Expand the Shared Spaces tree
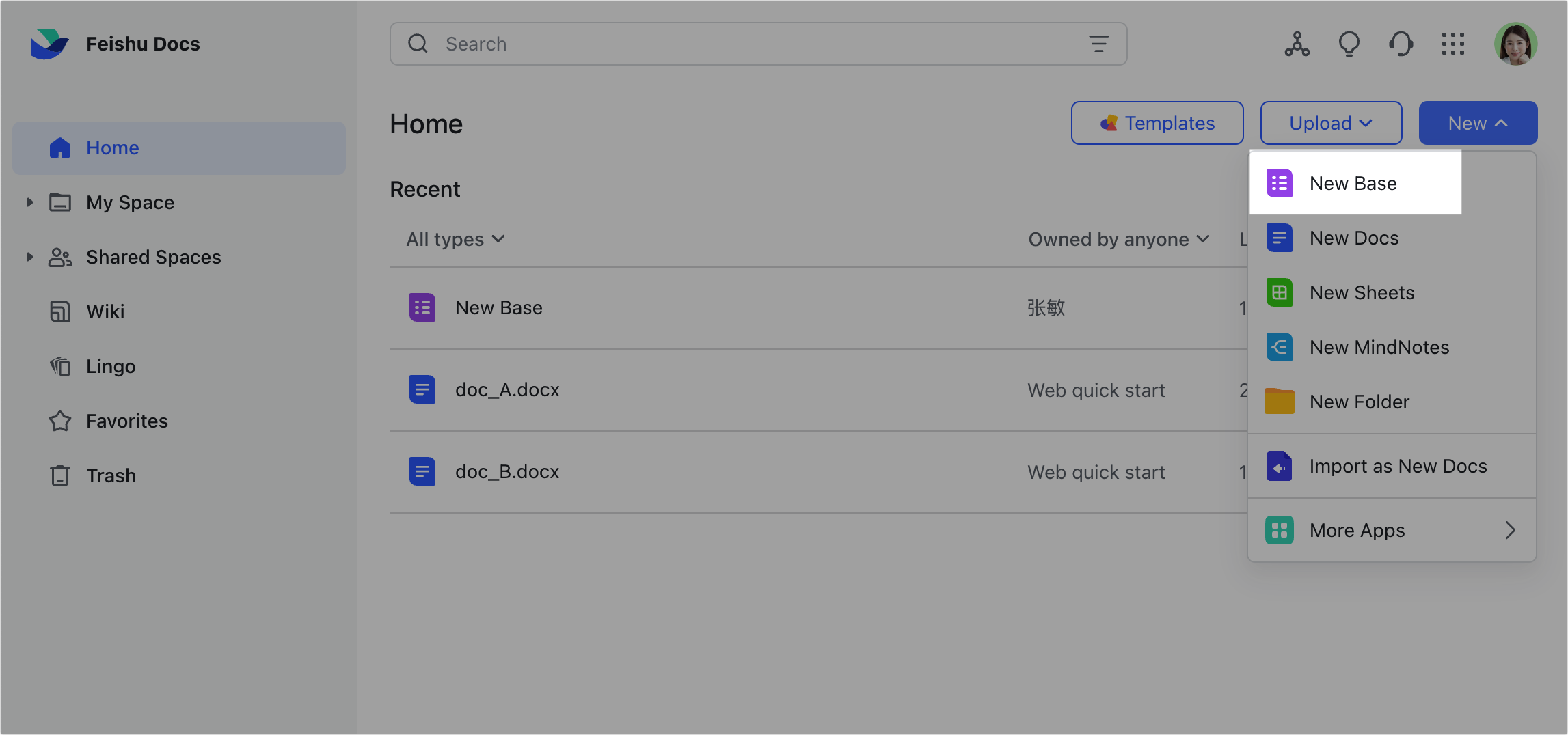Viewport: 1568px width, 735px height. click(30, 257)
